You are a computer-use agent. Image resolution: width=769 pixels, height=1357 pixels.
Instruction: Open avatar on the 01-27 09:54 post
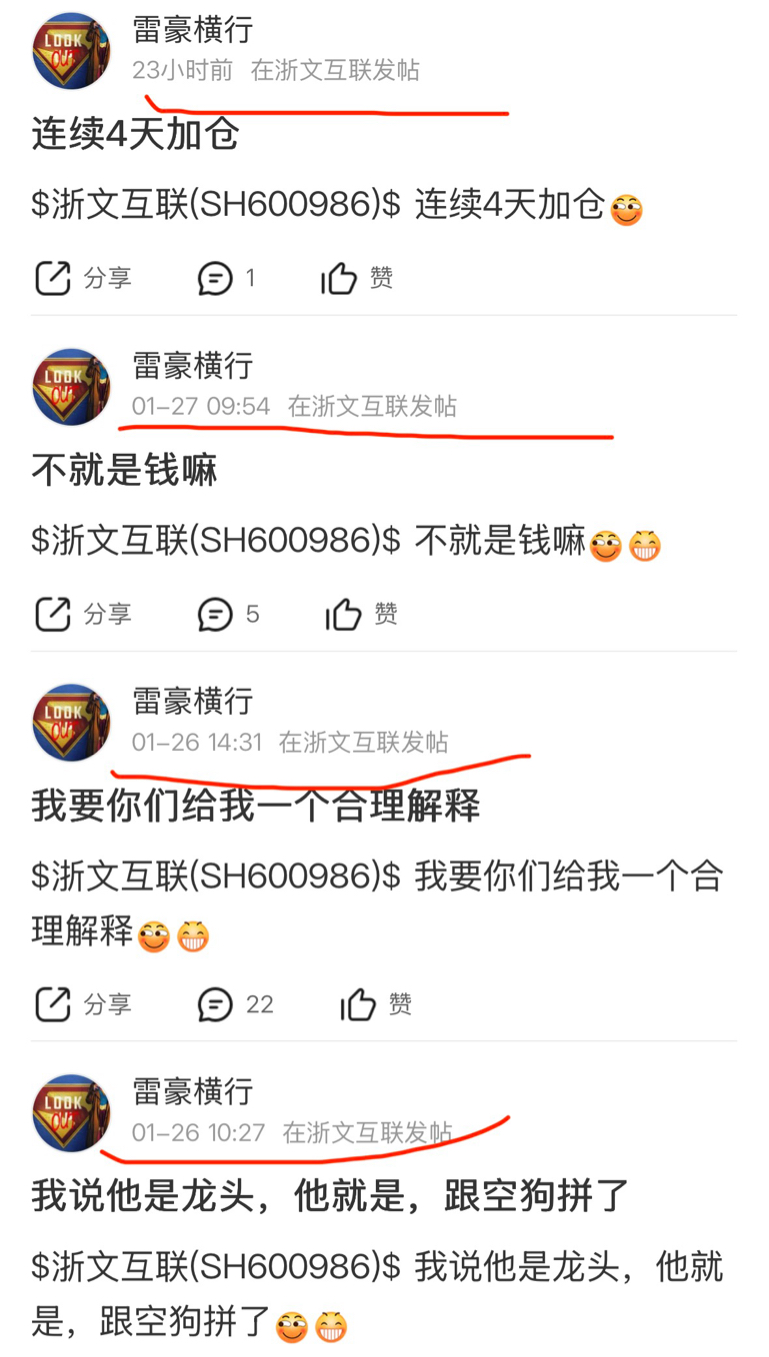(x=71, y=387)
